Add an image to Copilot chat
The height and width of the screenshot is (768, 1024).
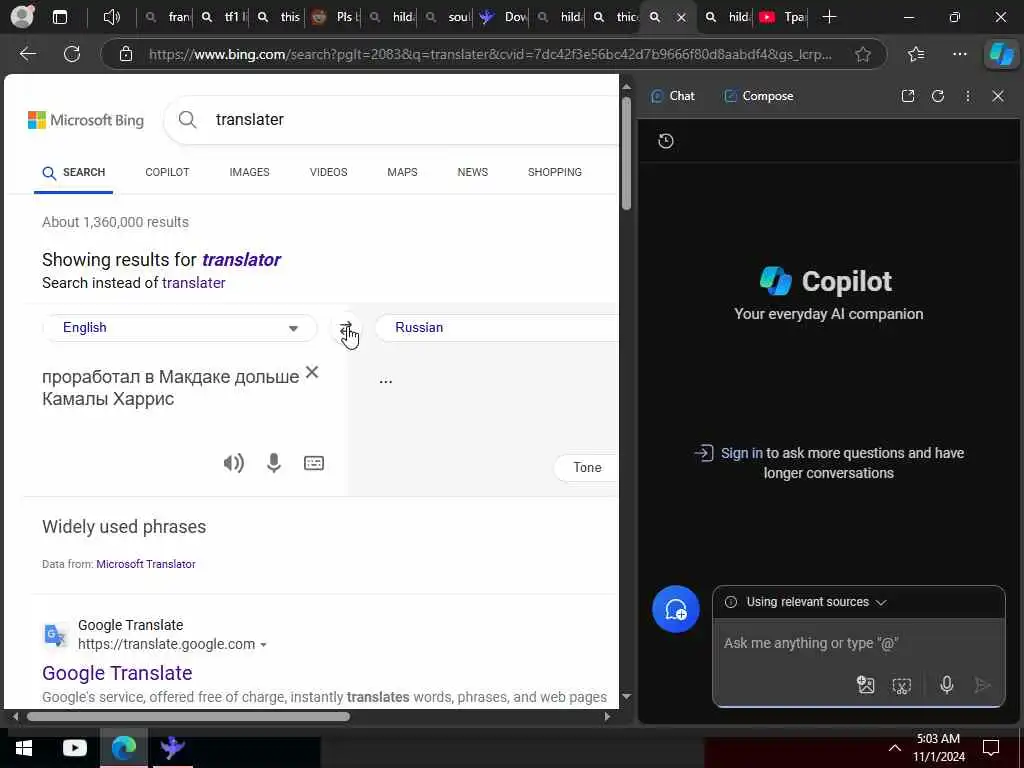coord(865,684)
